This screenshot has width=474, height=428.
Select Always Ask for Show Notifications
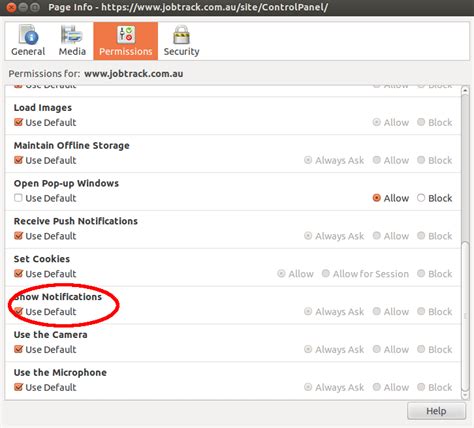(308, 311)
